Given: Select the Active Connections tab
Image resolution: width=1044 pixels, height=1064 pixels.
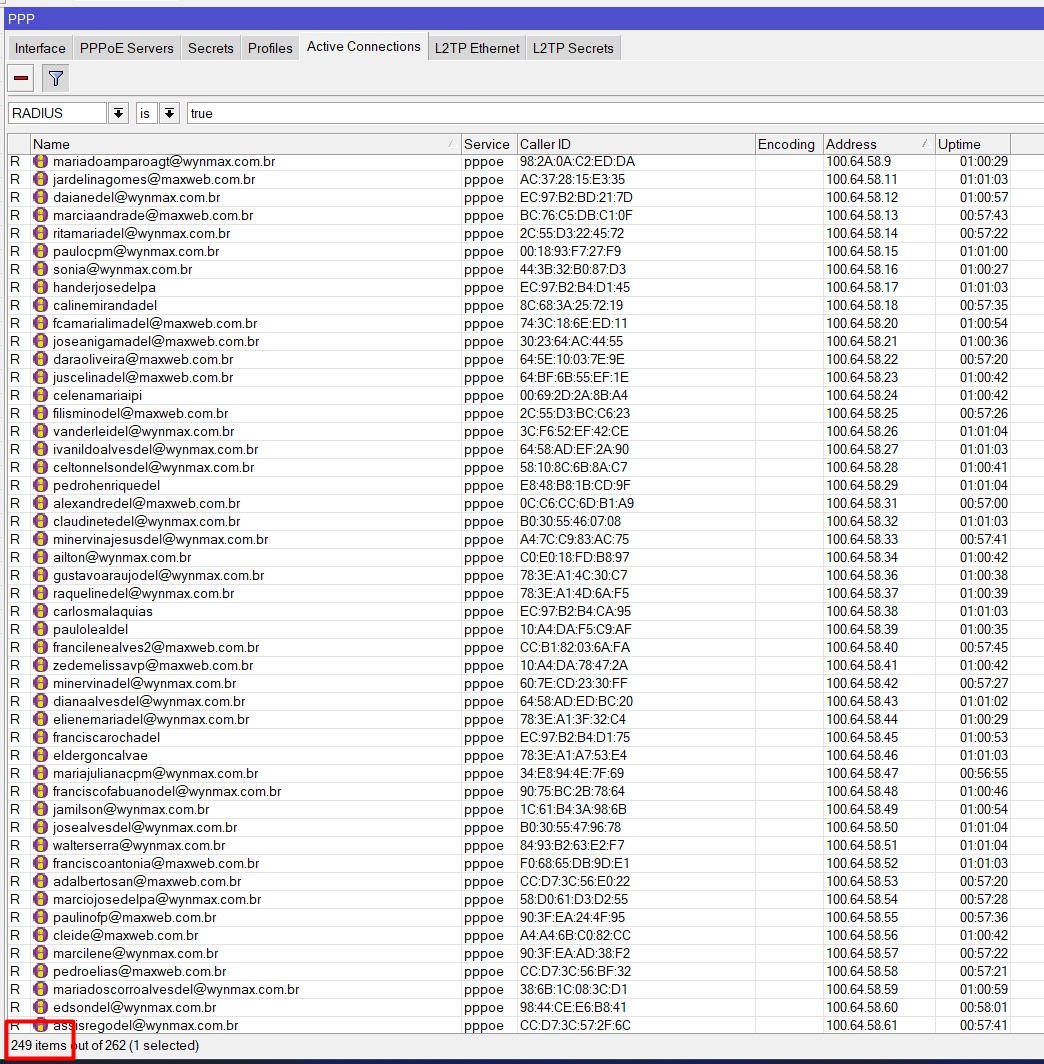Looking at the screenshot, I should pos(364,46).
